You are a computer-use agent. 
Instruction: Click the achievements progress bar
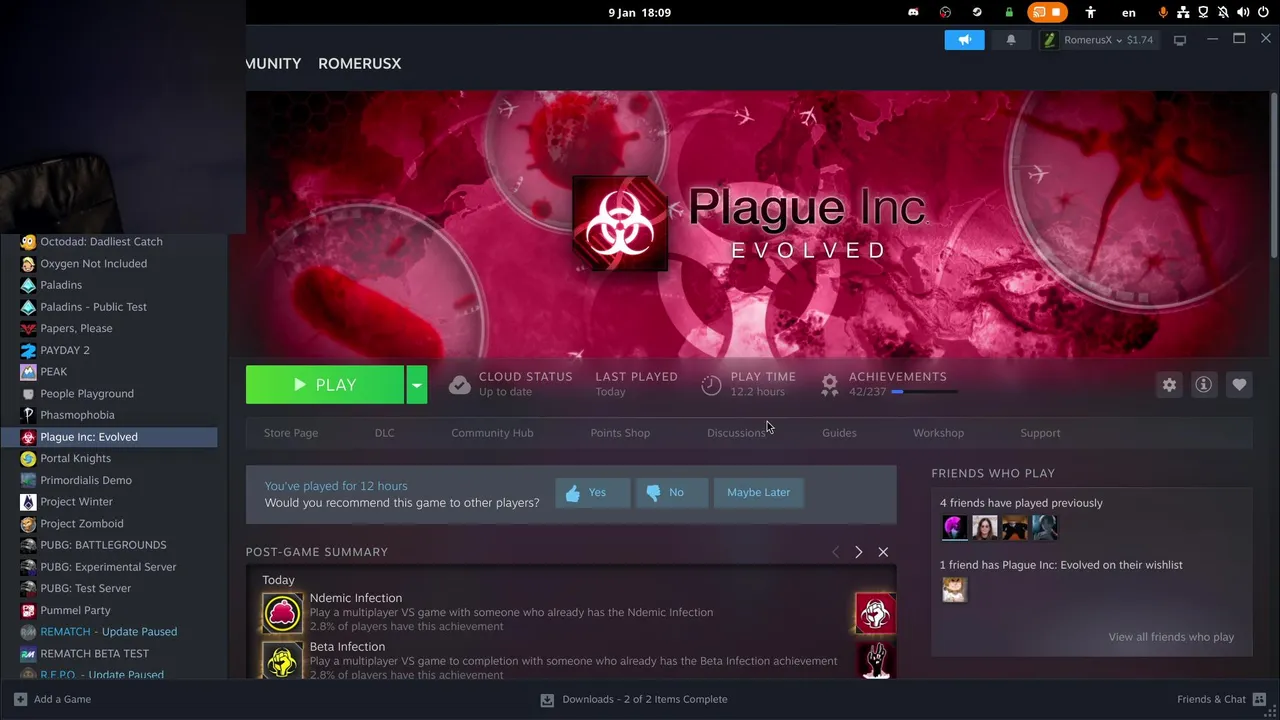coord(924,392)
